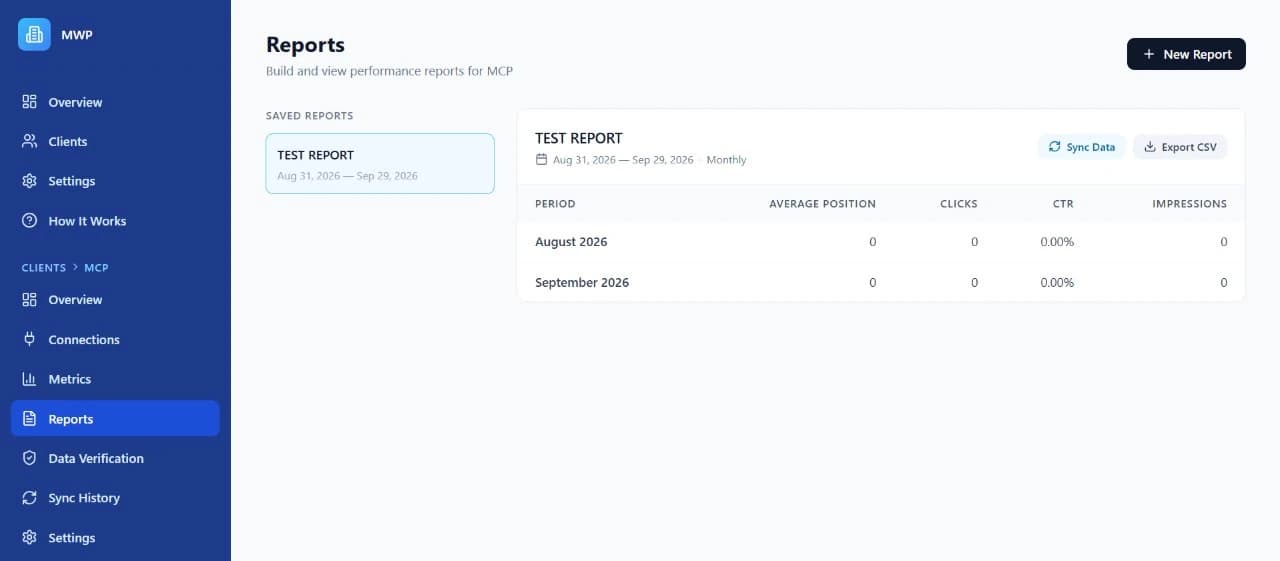Click the Export CSV download icon
This screenshot has height=561, width=1280.
(1150, 147)
